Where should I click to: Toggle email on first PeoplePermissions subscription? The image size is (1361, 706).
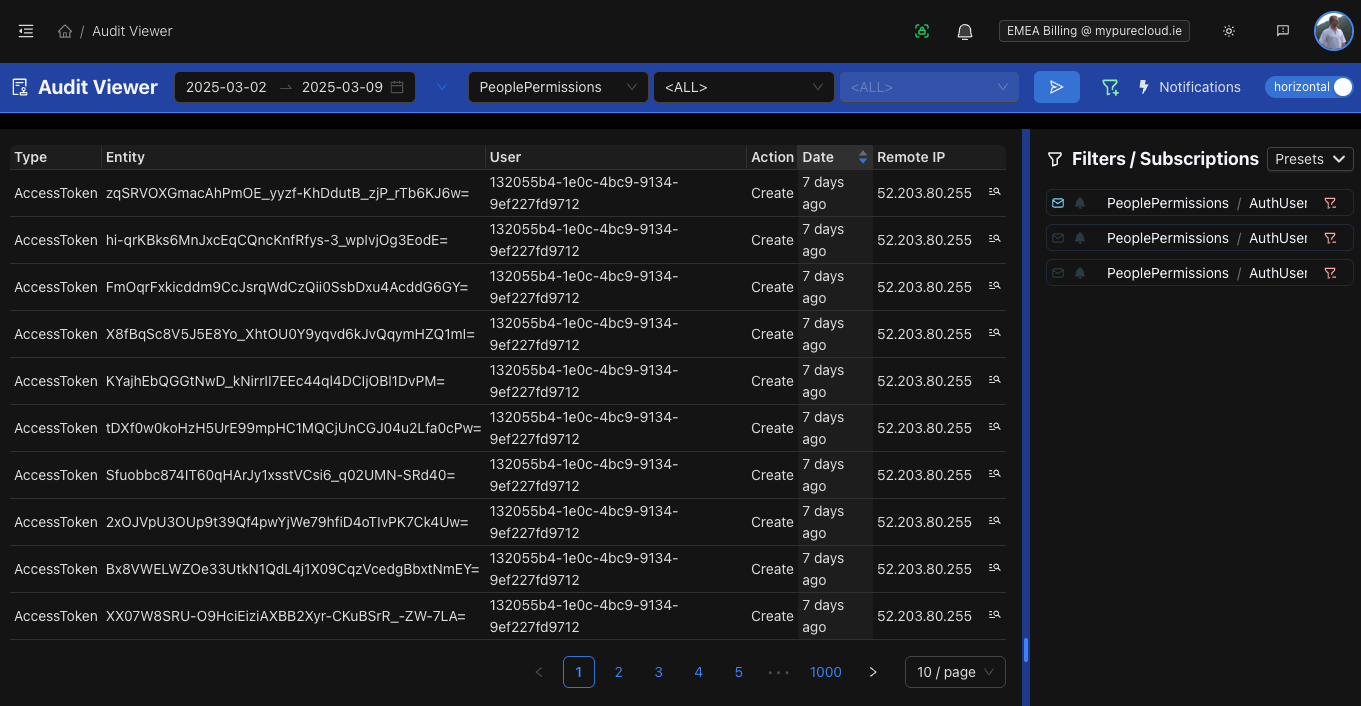1058,203
